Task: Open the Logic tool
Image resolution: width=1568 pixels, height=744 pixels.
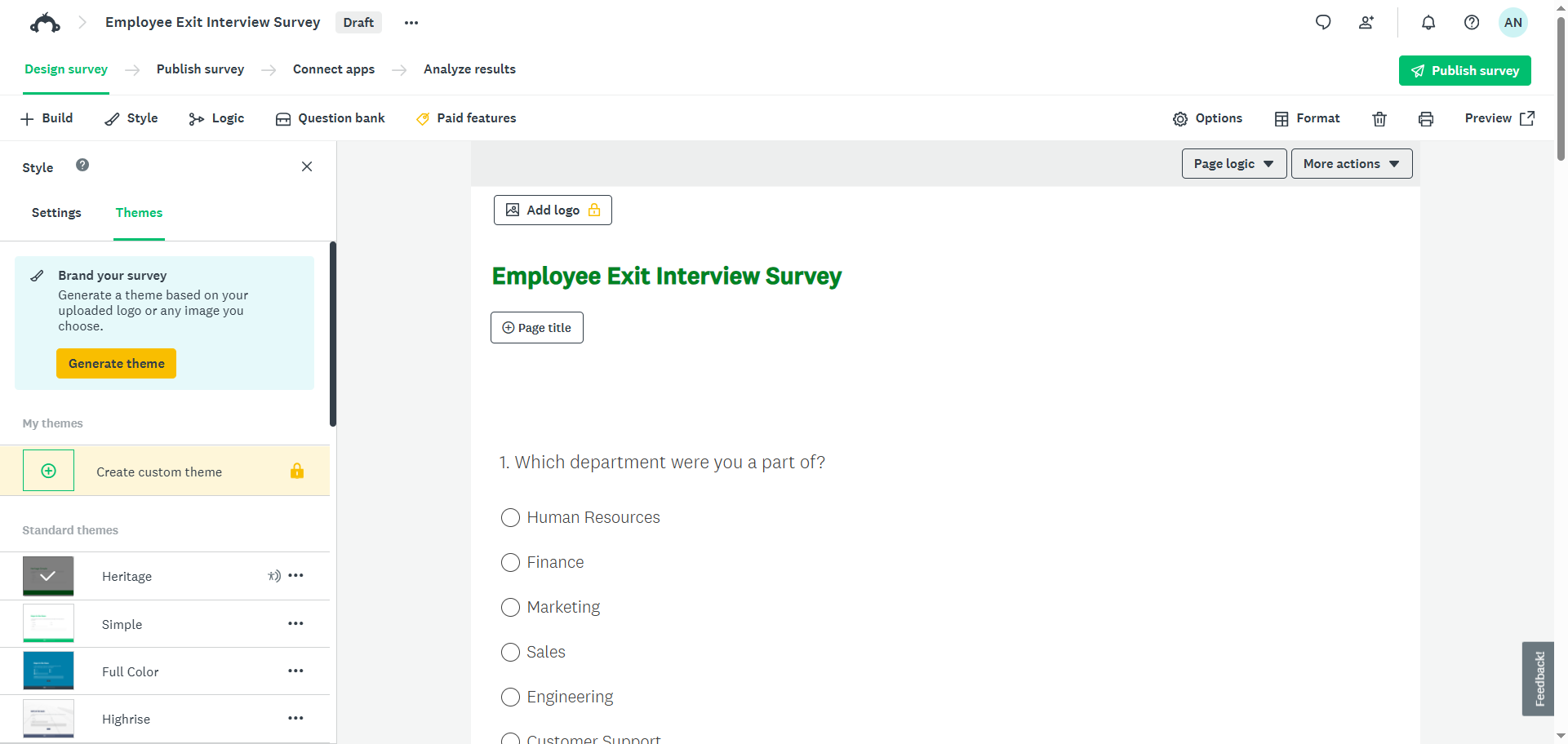Action: 216,118
